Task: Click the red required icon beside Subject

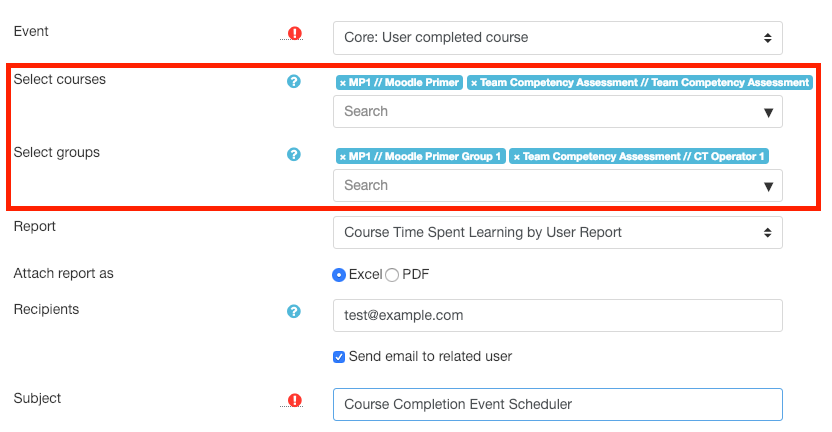Action: coord(294,400)
